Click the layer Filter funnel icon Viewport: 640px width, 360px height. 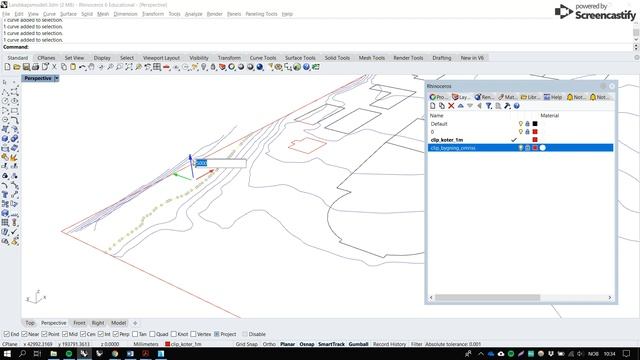point(489,106)
